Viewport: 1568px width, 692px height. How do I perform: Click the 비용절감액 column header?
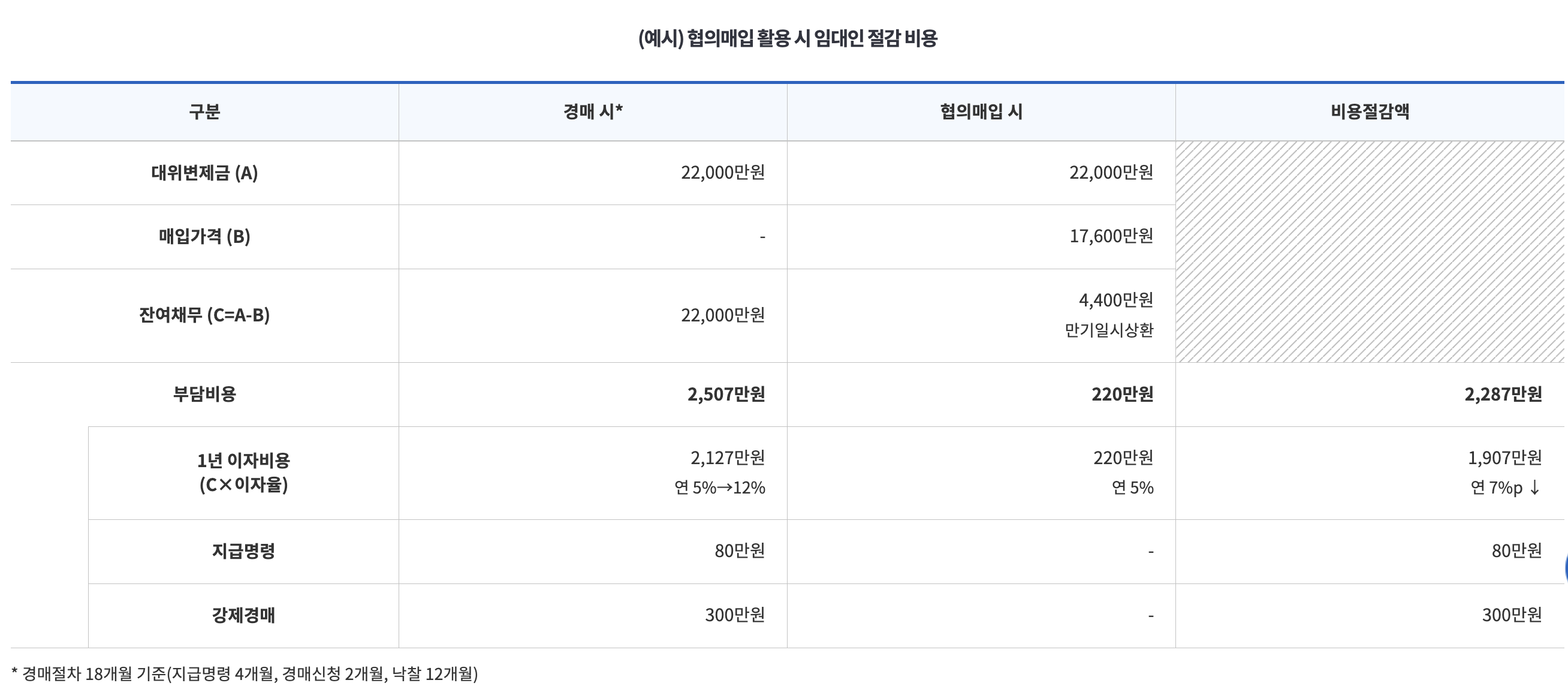coord(1370,112)
